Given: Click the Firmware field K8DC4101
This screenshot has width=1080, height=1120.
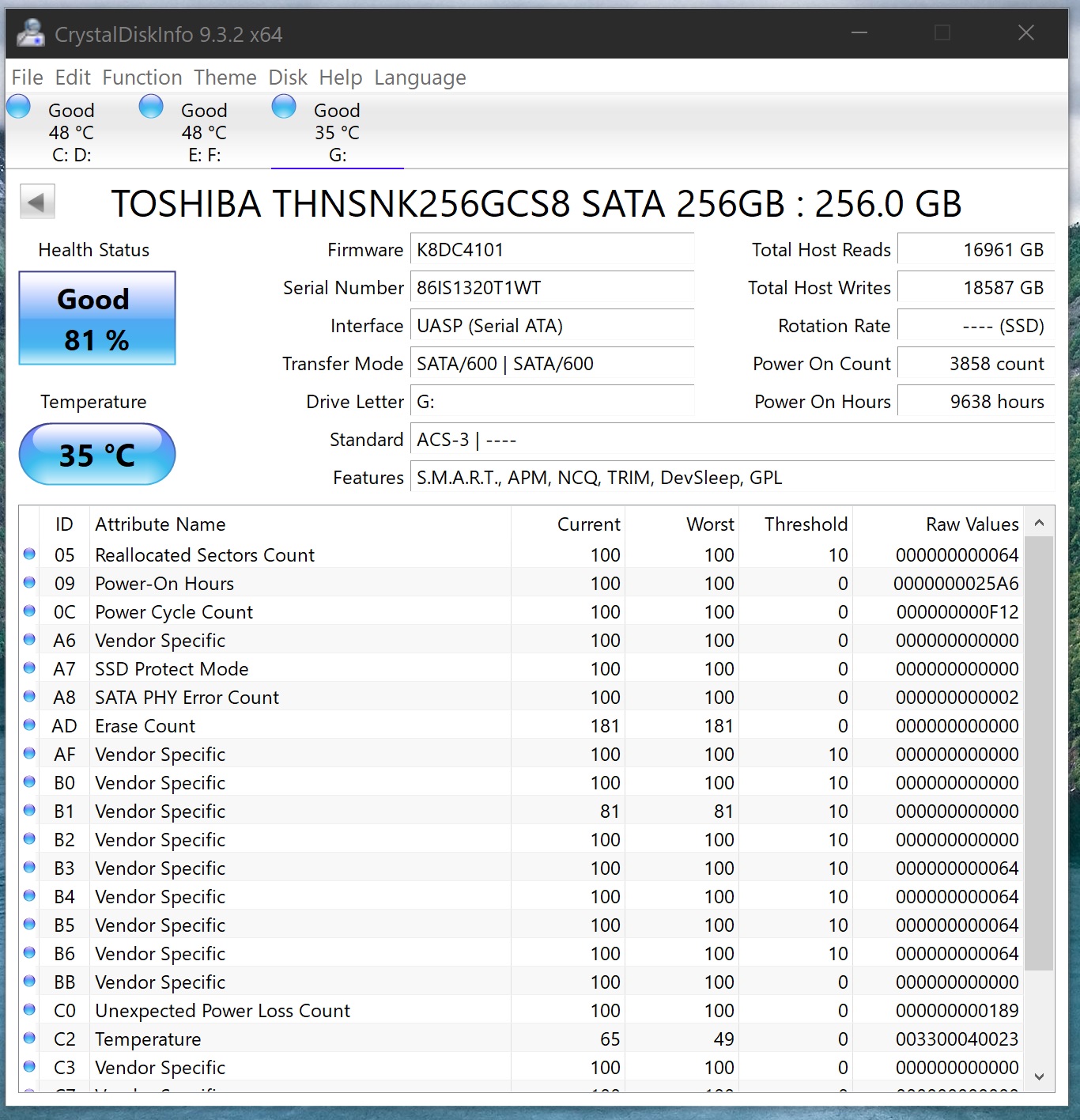Looking at the screenshot, I should coord(552,250).
